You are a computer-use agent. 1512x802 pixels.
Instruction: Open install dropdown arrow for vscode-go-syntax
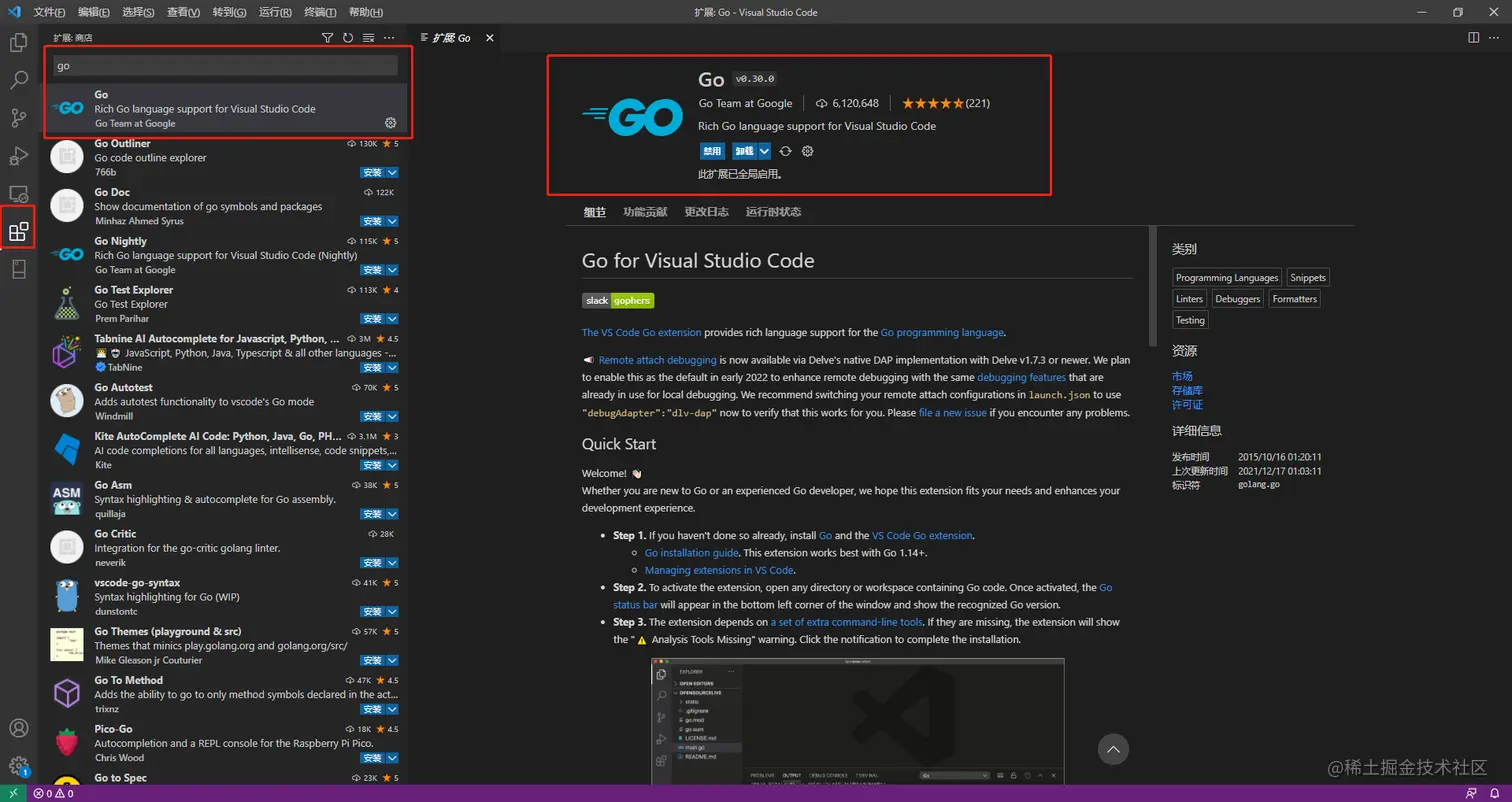[393, 612]
